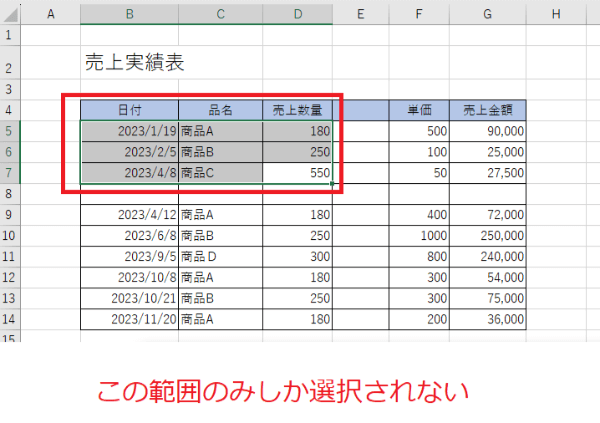This screenshot has height=423, width=600.
Task: Select row 11 header
Action: tap(10, 256)
